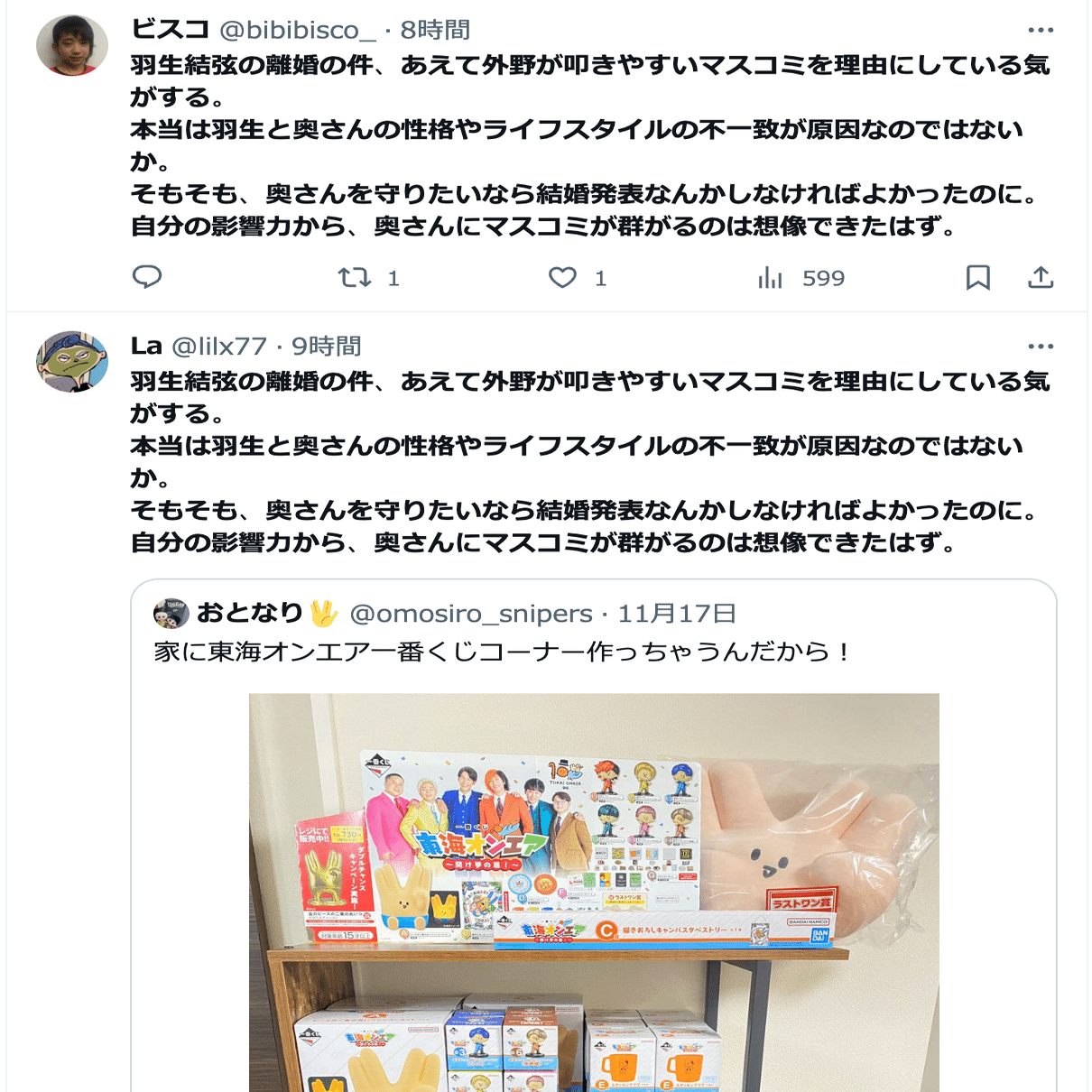Viewport: 1092px width, 1092px height.
Task: Open more options for La's tweet
Action: click(x=1041, y=347)
